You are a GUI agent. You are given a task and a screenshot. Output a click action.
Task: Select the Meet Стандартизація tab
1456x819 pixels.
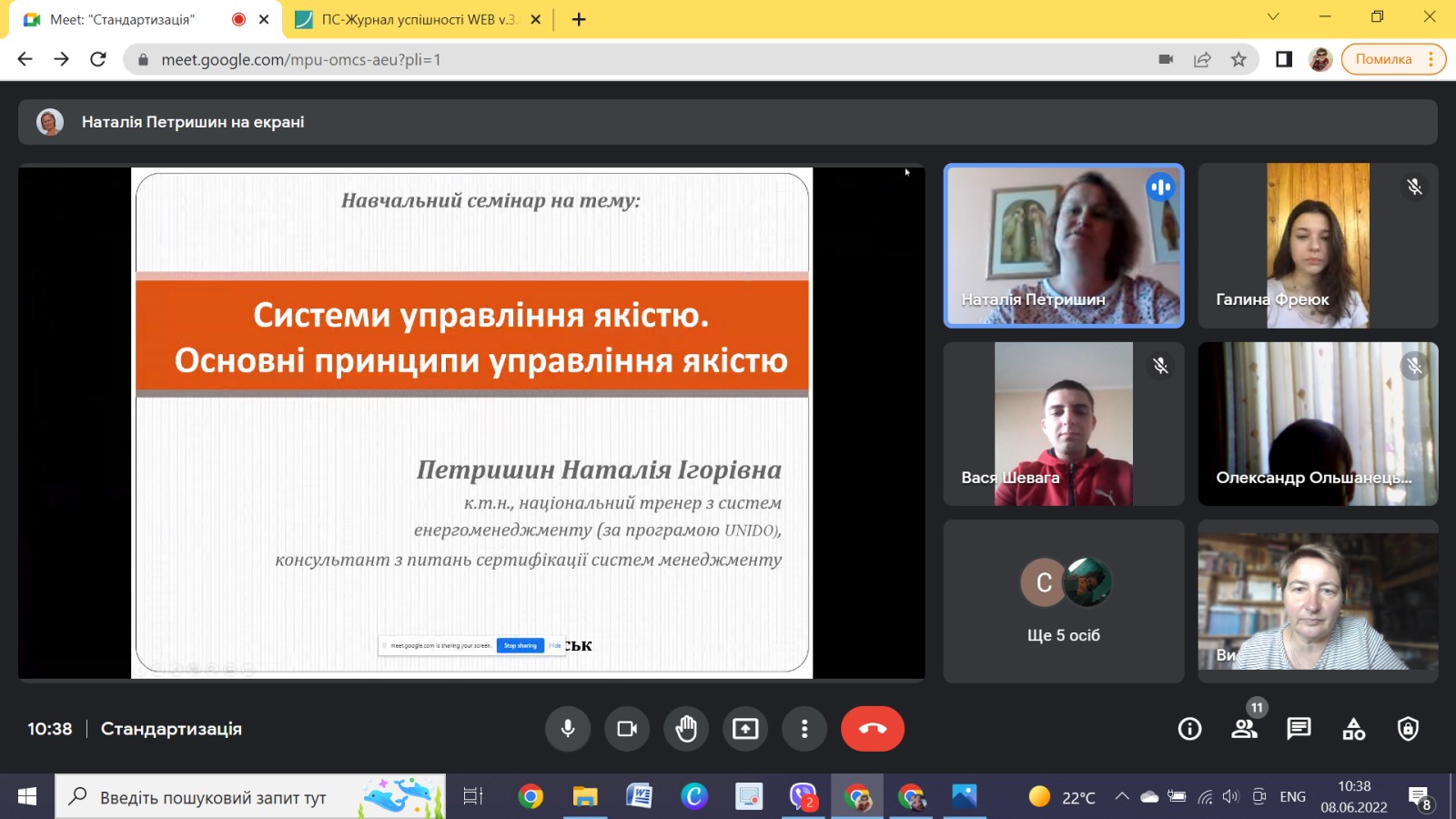[x=136, y=18]
